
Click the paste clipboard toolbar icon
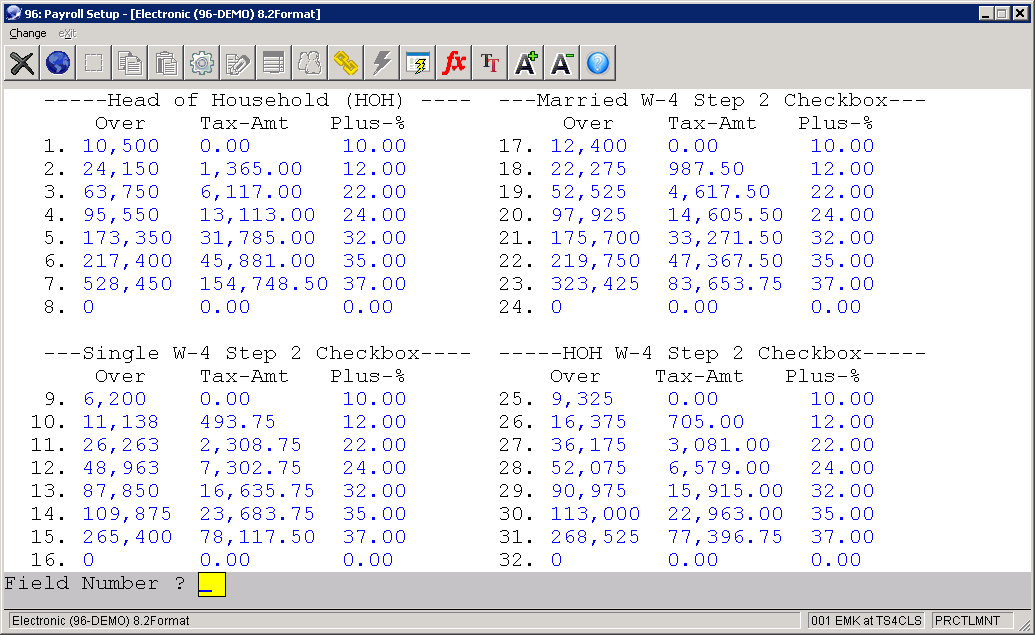[x=166, y=63]
